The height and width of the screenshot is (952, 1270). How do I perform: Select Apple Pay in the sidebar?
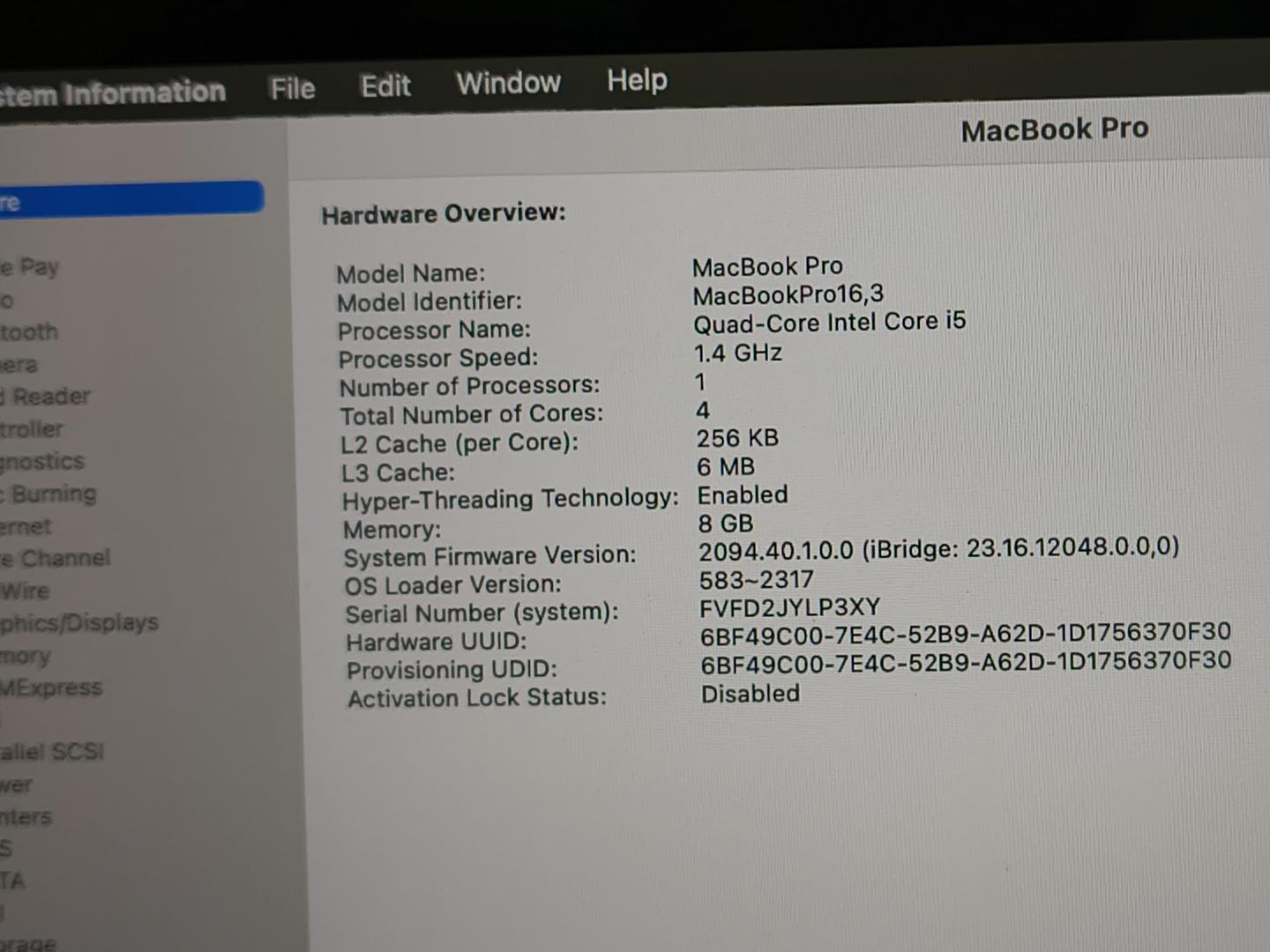(x=31, y=266)
